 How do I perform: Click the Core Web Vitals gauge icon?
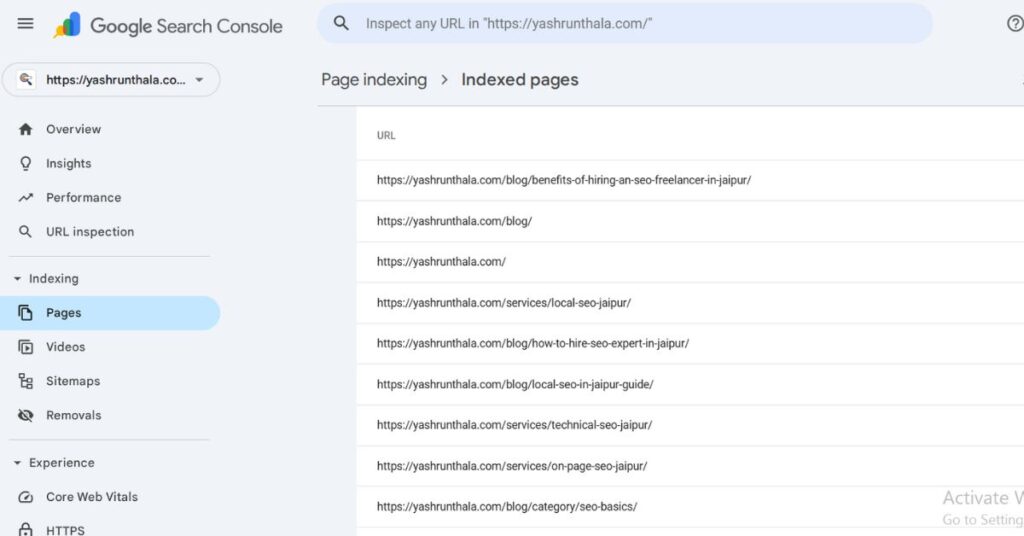pyautogui.click(x=25, y=497)
